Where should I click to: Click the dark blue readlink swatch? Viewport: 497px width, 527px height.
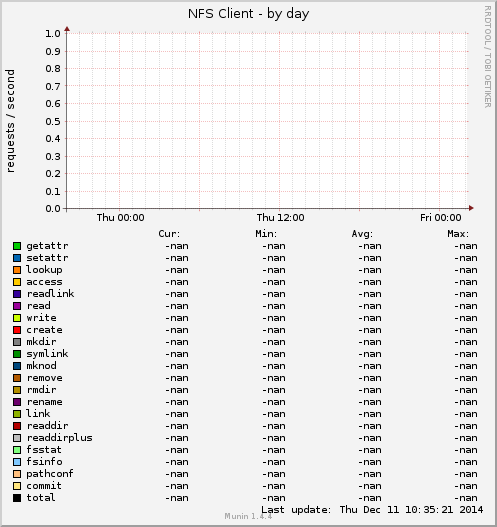pos(17,294)
